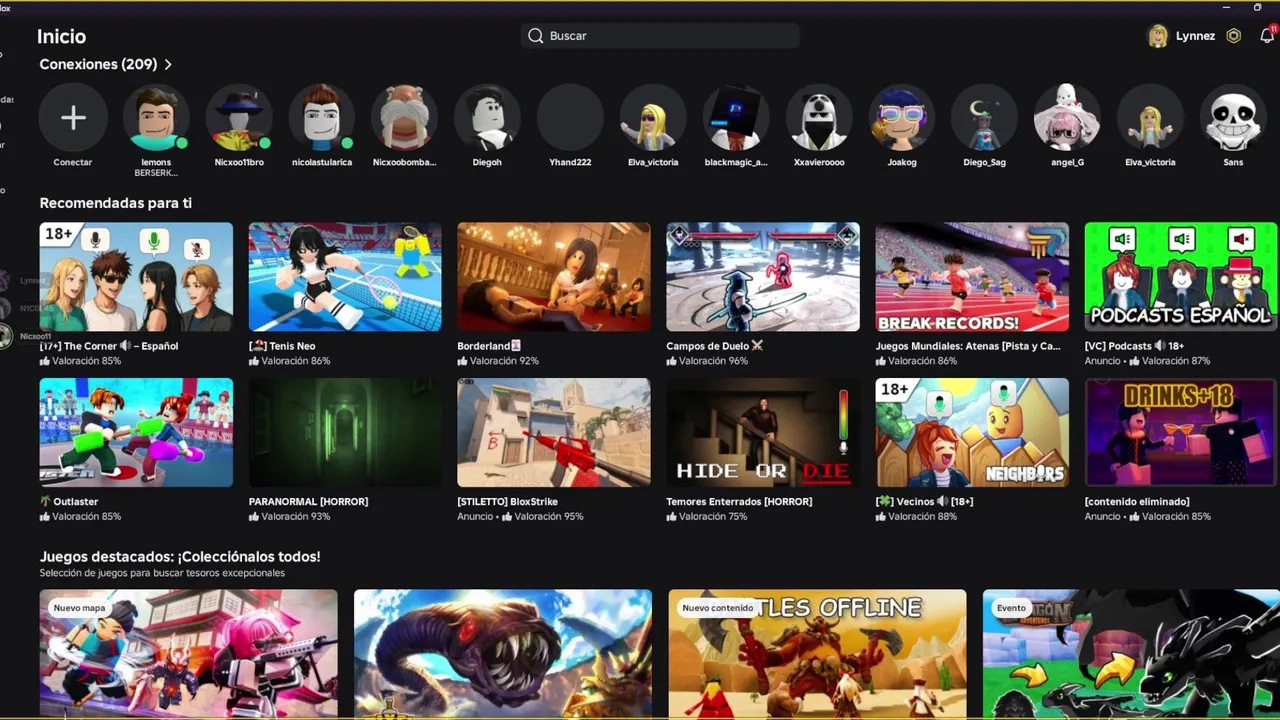Viewport: 1280px width, 720px height.
Task: Open Temores Enterrados Hide or Die thumbnail
Action: point(763,432)
